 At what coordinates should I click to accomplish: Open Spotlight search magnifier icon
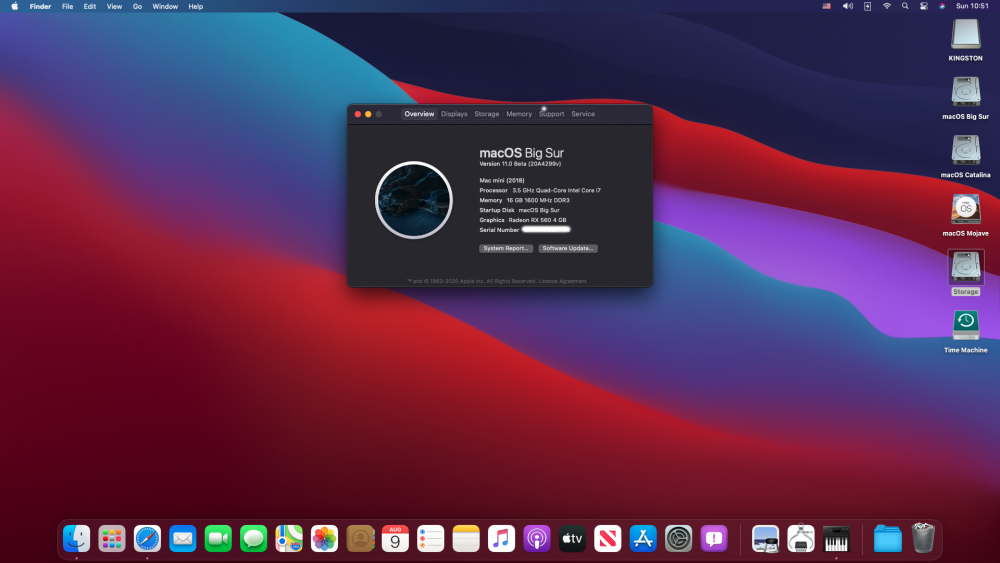click(905, 6)
